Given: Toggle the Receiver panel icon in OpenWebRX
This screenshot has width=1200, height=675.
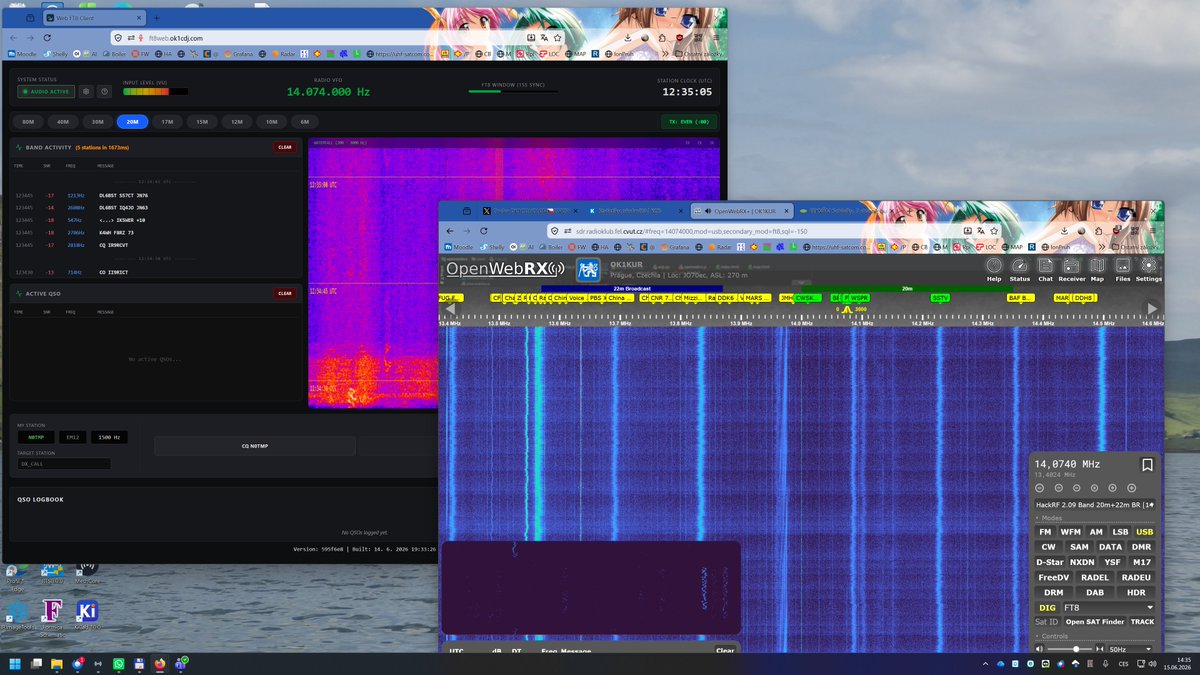Looking at the screenshot, I should pos(1072,269).
